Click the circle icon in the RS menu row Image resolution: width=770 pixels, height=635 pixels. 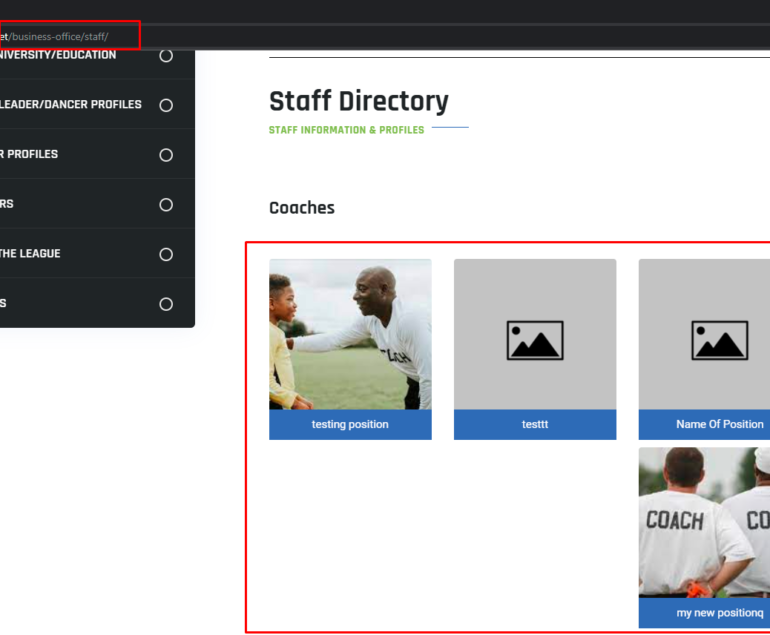coord(166,205)
